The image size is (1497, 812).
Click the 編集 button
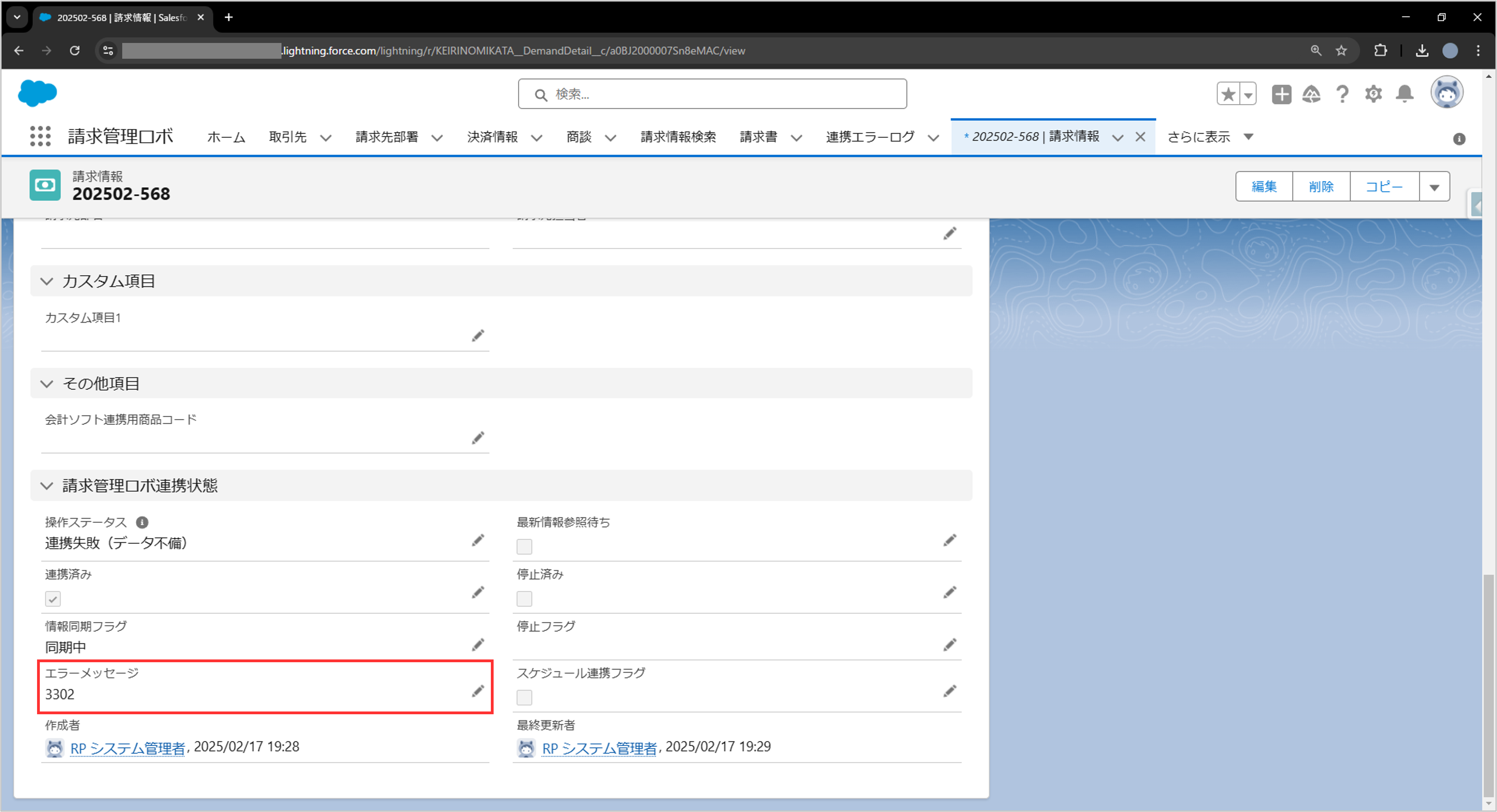click(x=1264, y=187)
